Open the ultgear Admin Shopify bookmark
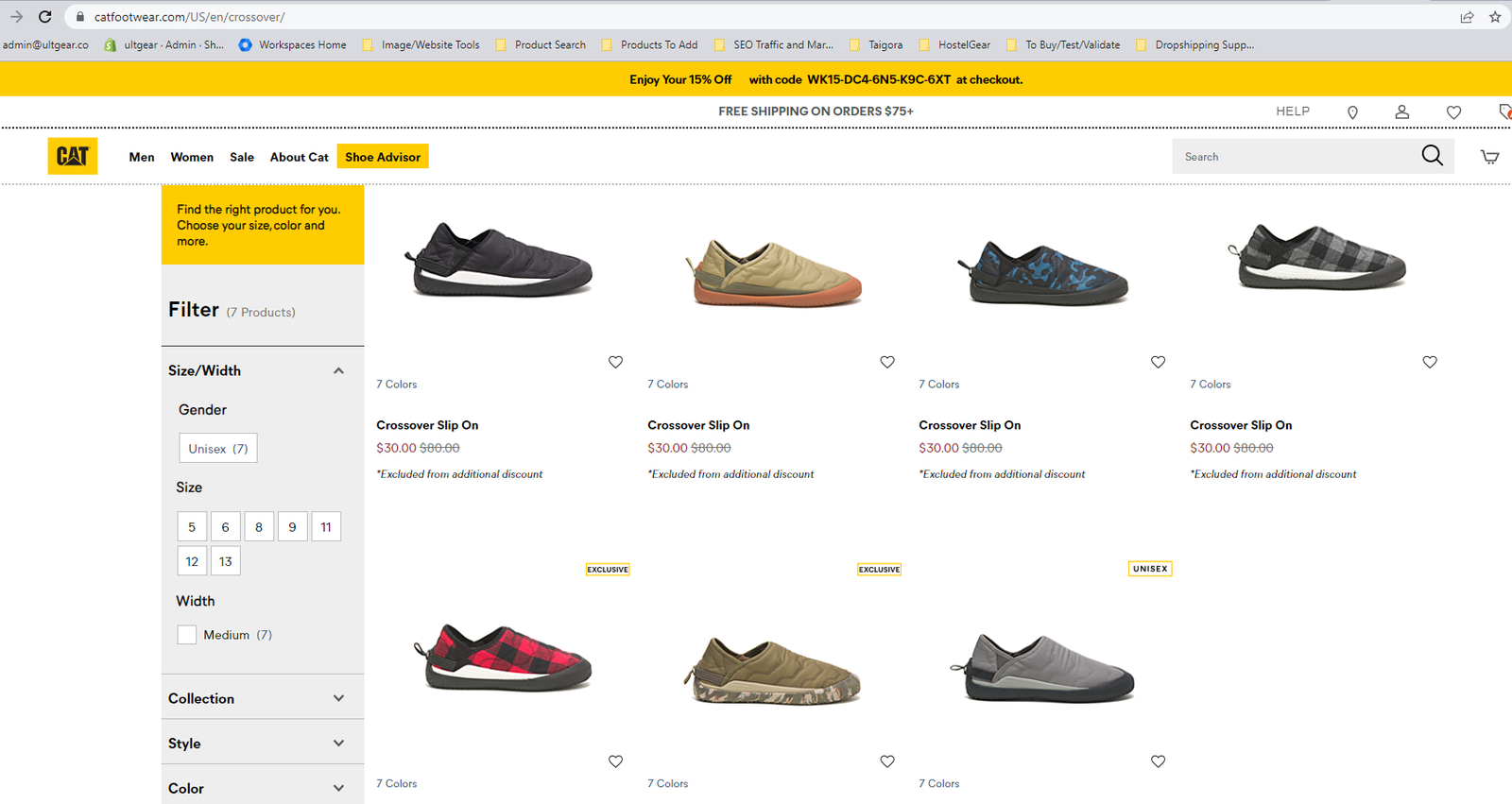 164,44
